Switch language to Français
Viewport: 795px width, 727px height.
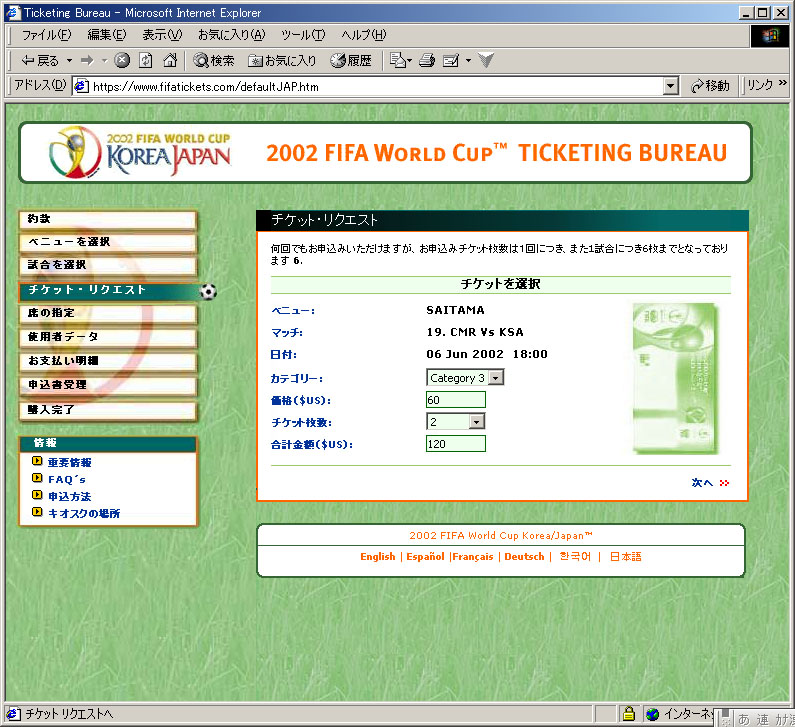click(473, 557)
